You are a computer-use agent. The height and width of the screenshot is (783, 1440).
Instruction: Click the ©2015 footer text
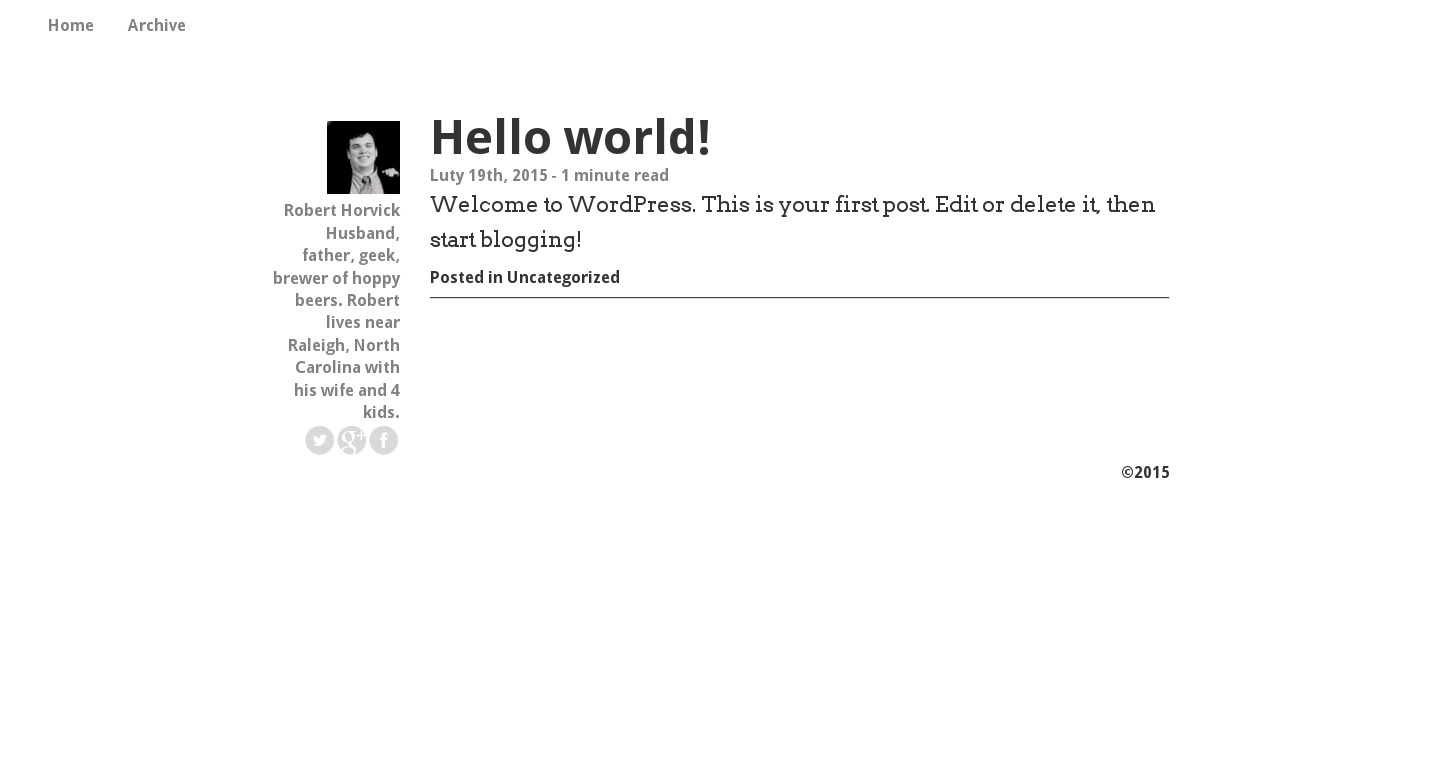point(1145,472)
